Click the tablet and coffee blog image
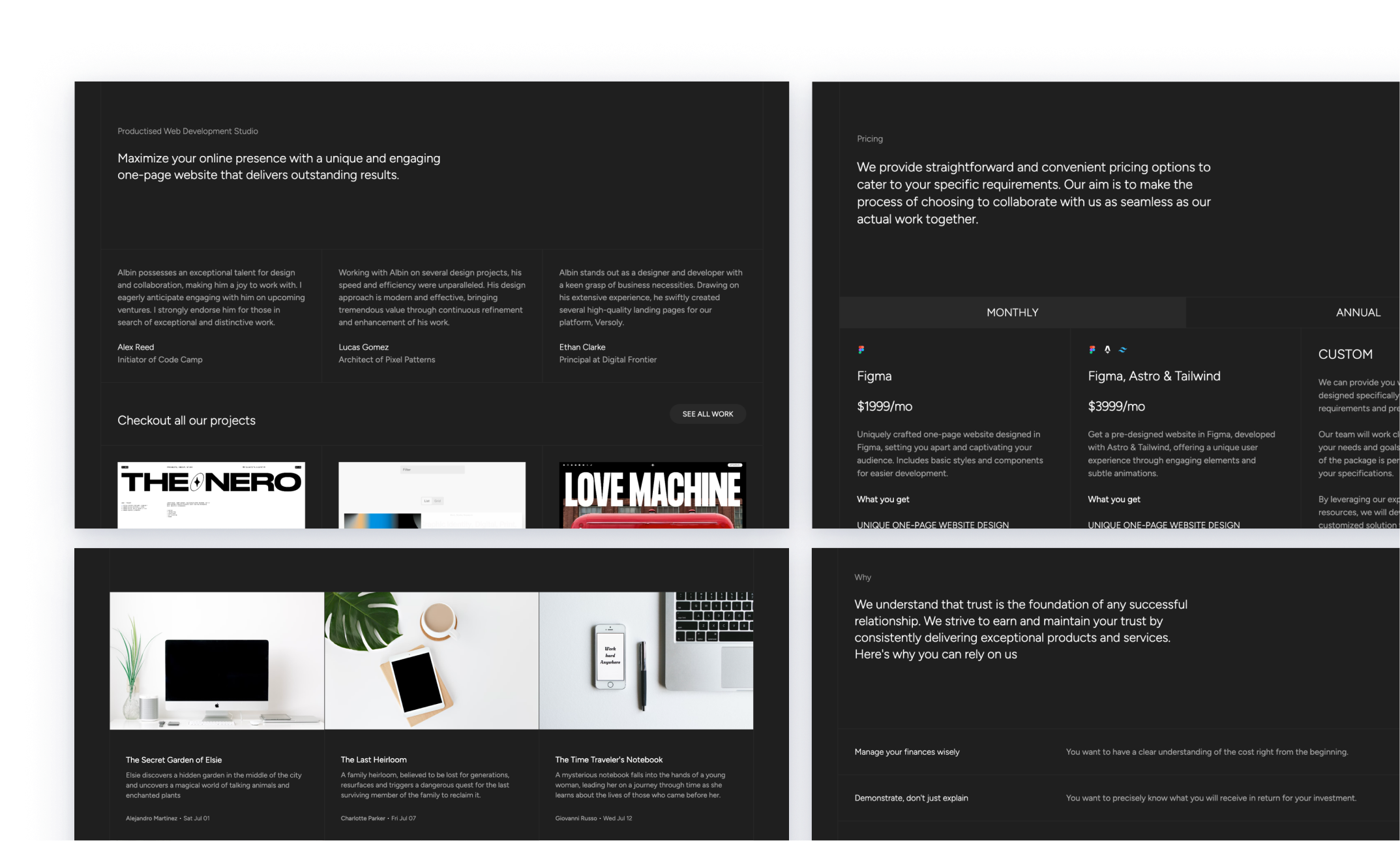 [431, 660]
